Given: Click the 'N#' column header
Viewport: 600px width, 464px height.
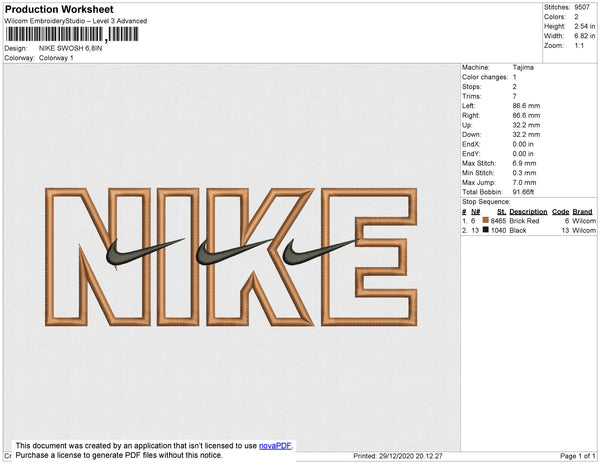Looking at the screenshot, I should (476, 212).
